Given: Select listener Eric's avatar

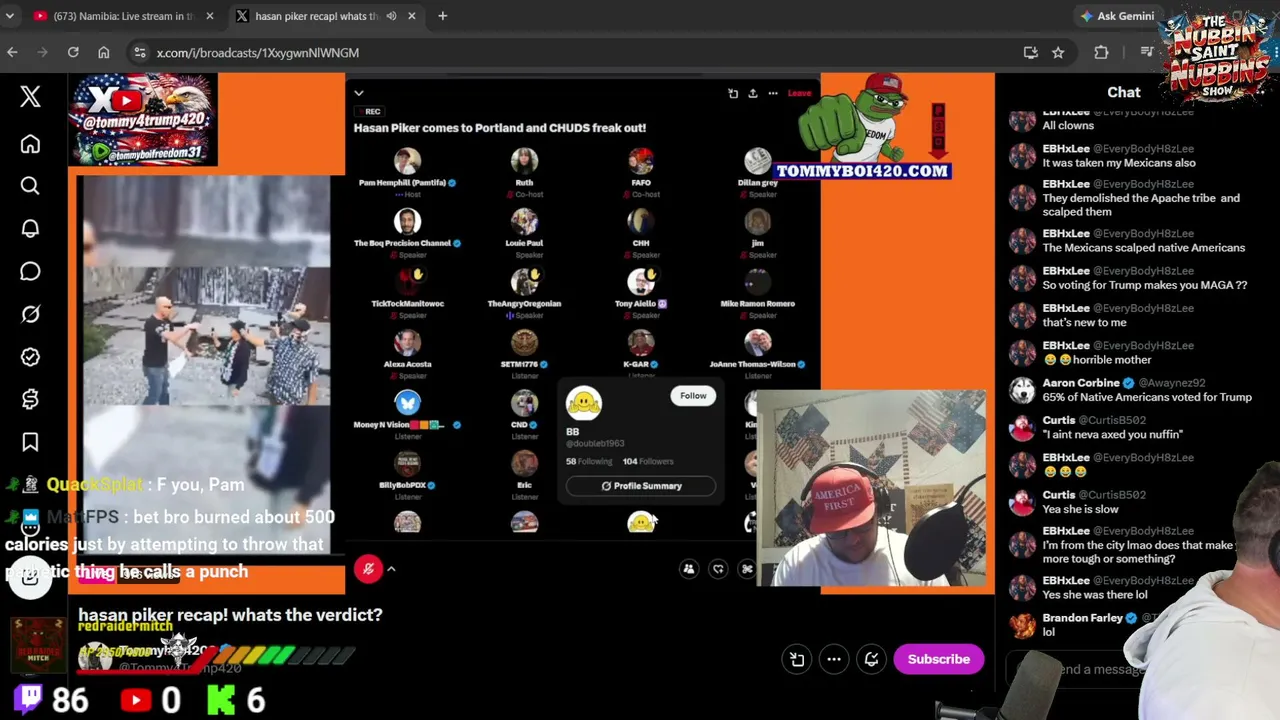Looking at the screenshot, I should pyautogui.click(x=524, y=463).
